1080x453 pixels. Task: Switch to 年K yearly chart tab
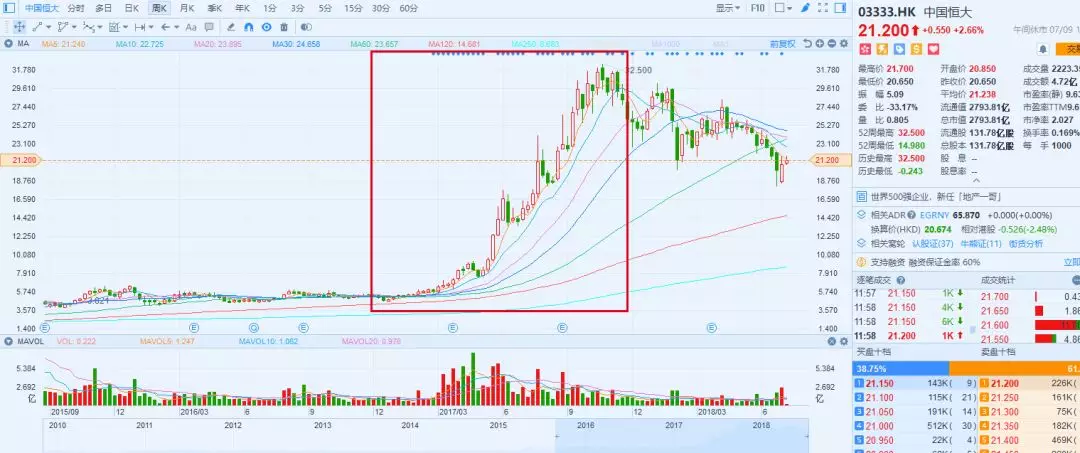click(x=242, y=8)
